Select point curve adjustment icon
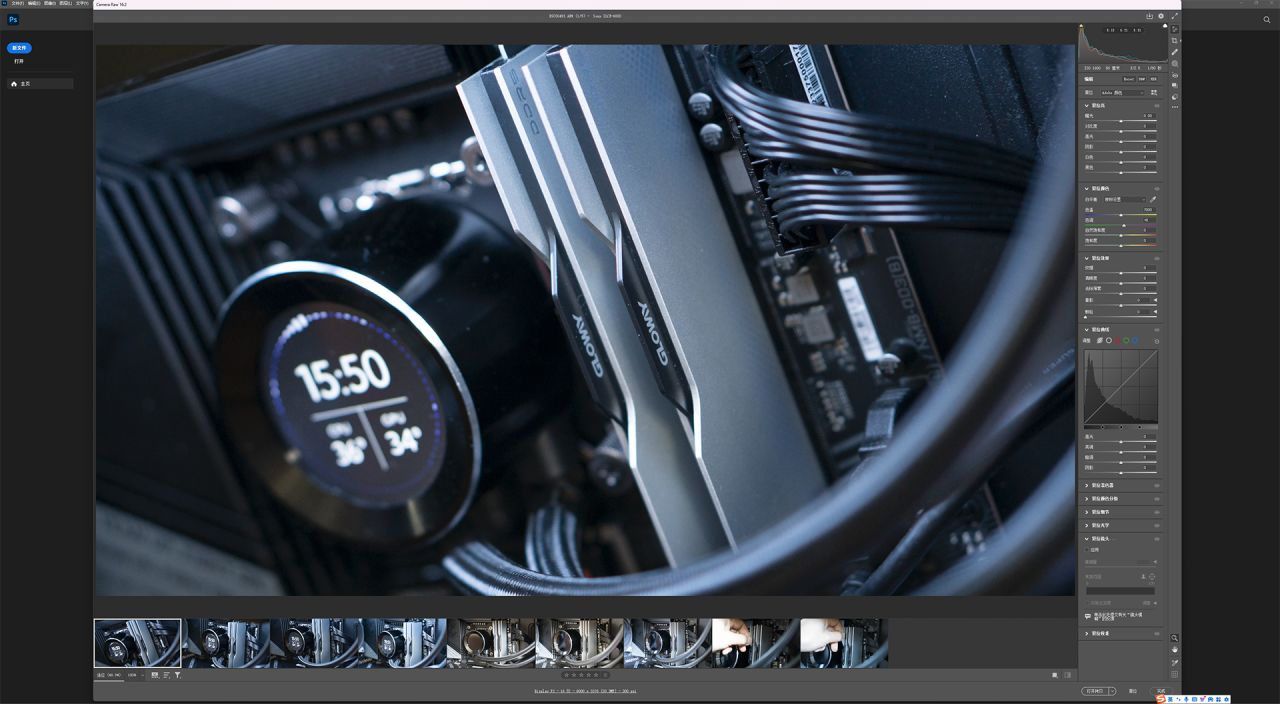The height and width of the screenshot is (704, 1280). 1109,341
